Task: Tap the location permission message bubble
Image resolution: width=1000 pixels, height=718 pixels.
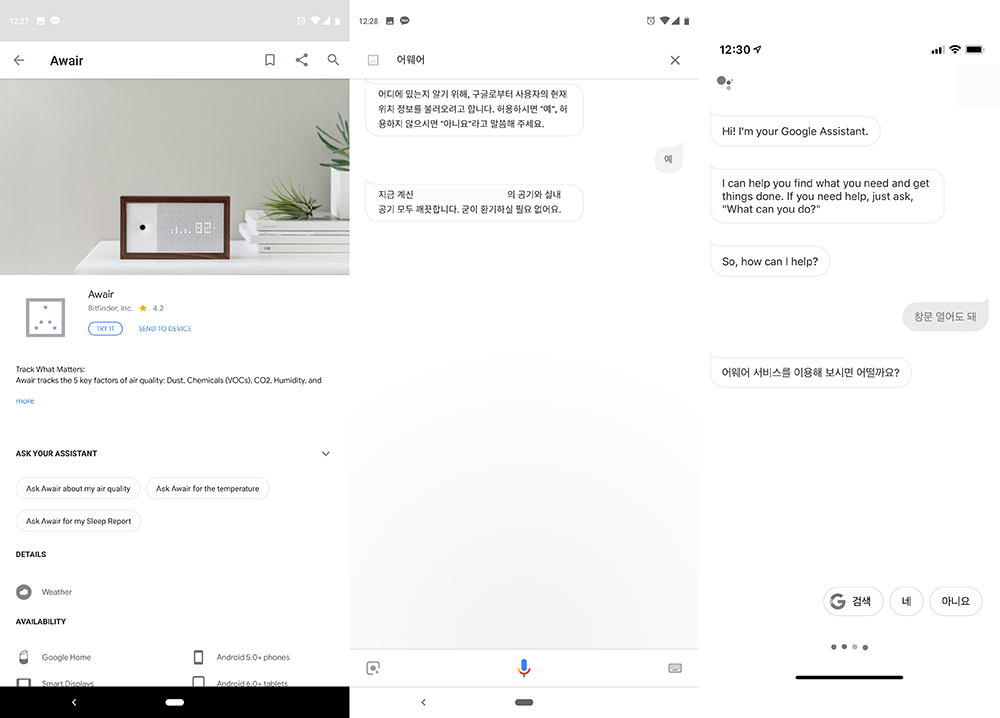Action: pos(474,109)
